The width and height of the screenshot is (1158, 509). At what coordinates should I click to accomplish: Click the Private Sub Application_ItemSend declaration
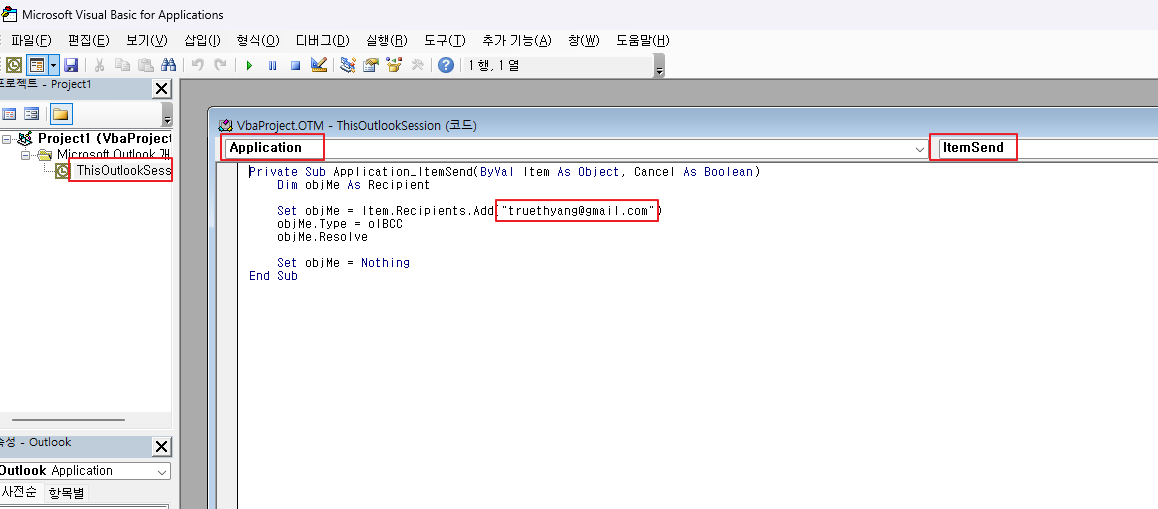(504, 171)
